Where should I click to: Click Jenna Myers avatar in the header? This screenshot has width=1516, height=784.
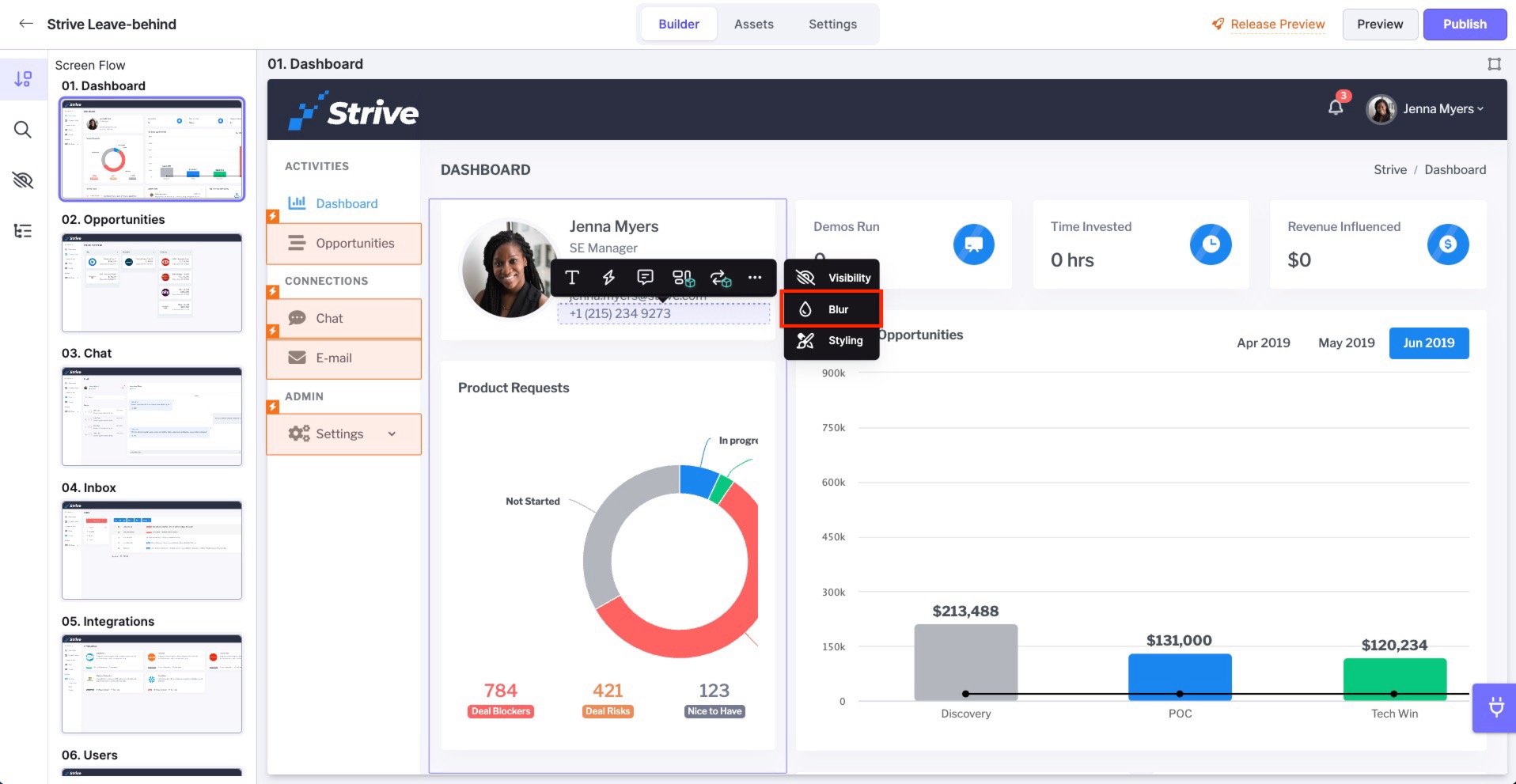[1381, 109]
